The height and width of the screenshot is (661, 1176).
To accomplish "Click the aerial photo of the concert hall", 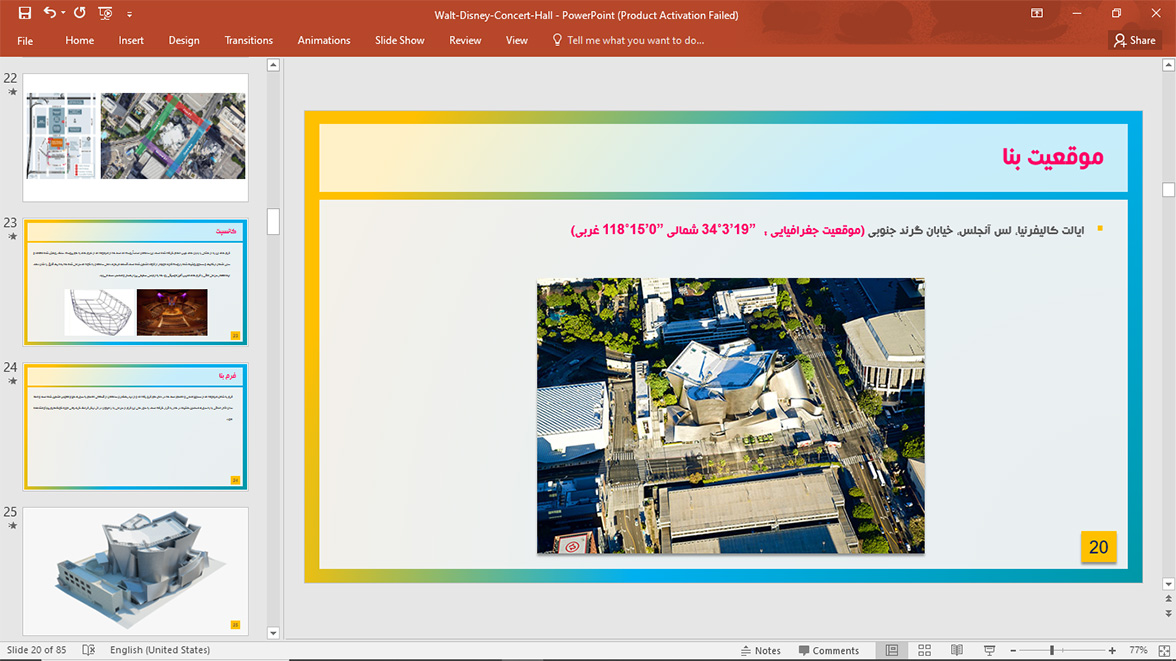I will tap(730, 416).
